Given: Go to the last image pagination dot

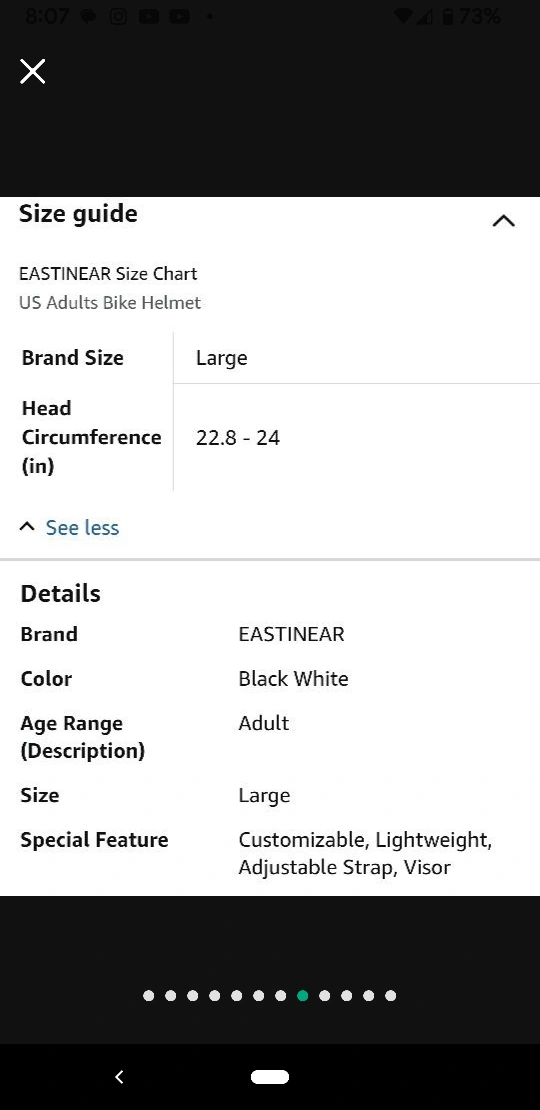Looking at the screenshot, I should (x=390, y=995).
